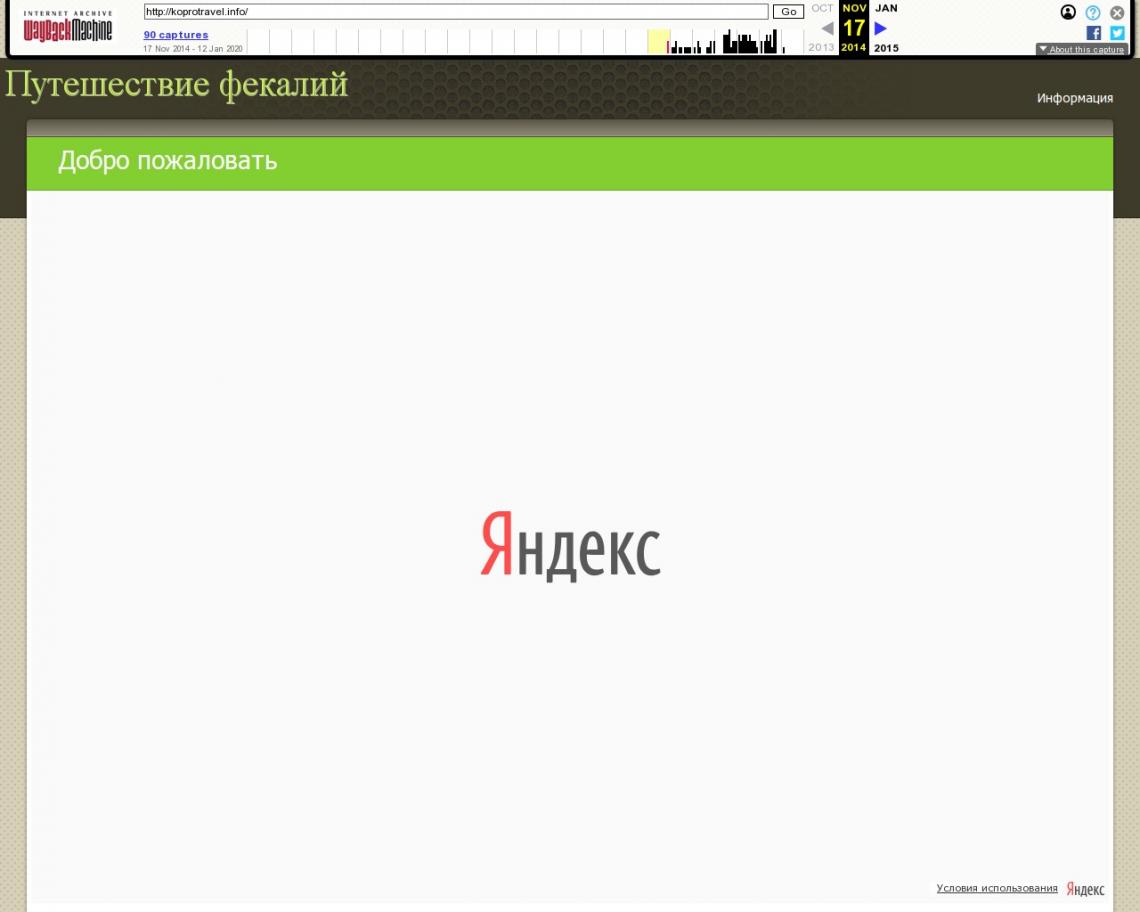The width and height of the screenshot is (1140, 912).
Task: Click the large Яндекс logo in the page center
Action: pyautogui.click(x=571, y=545)
